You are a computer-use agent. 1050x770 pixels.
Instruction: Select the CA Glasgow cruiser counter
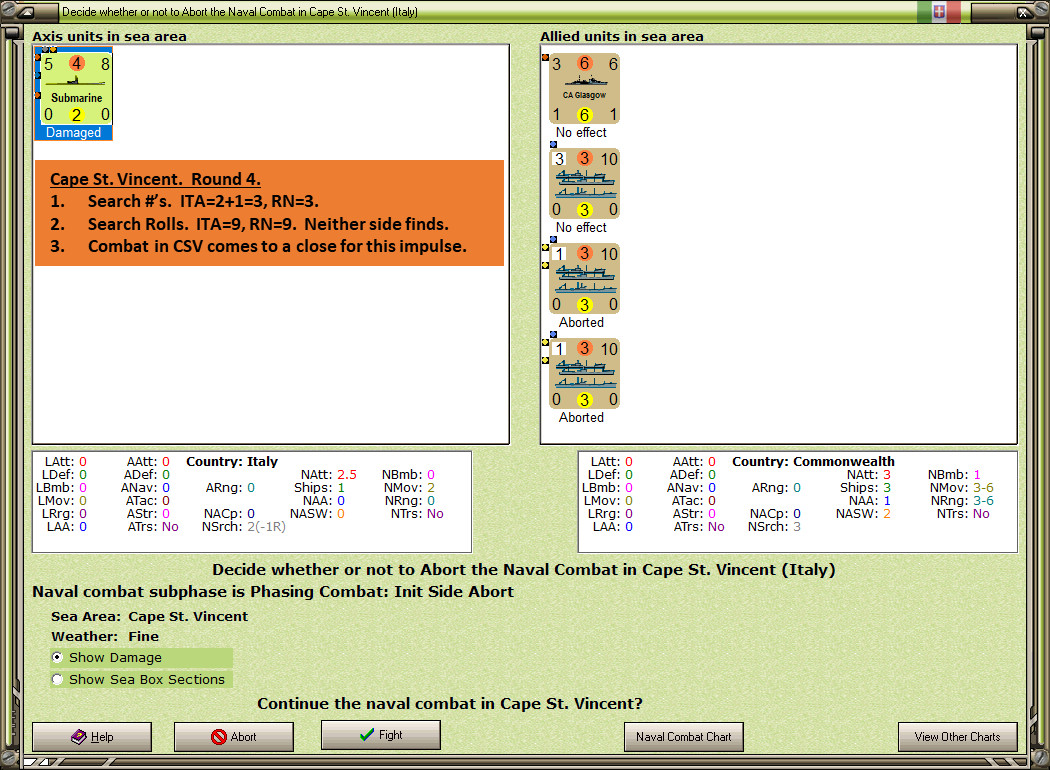[584, 88]
